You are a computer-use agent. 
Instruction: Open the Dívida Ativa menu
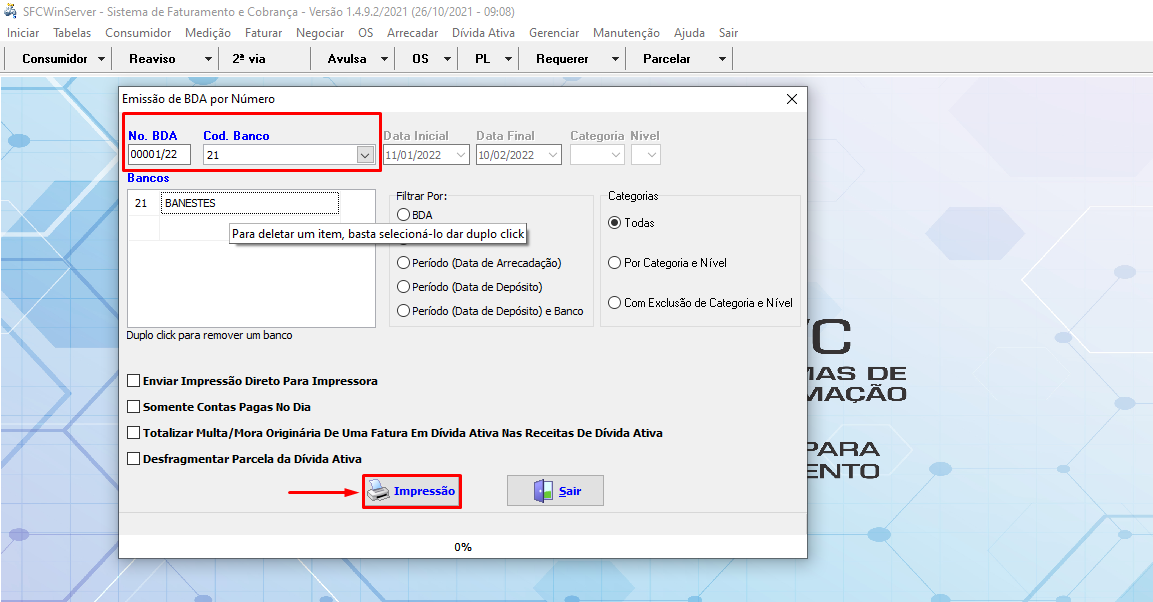pyautogui.click(x=483, y=33)
